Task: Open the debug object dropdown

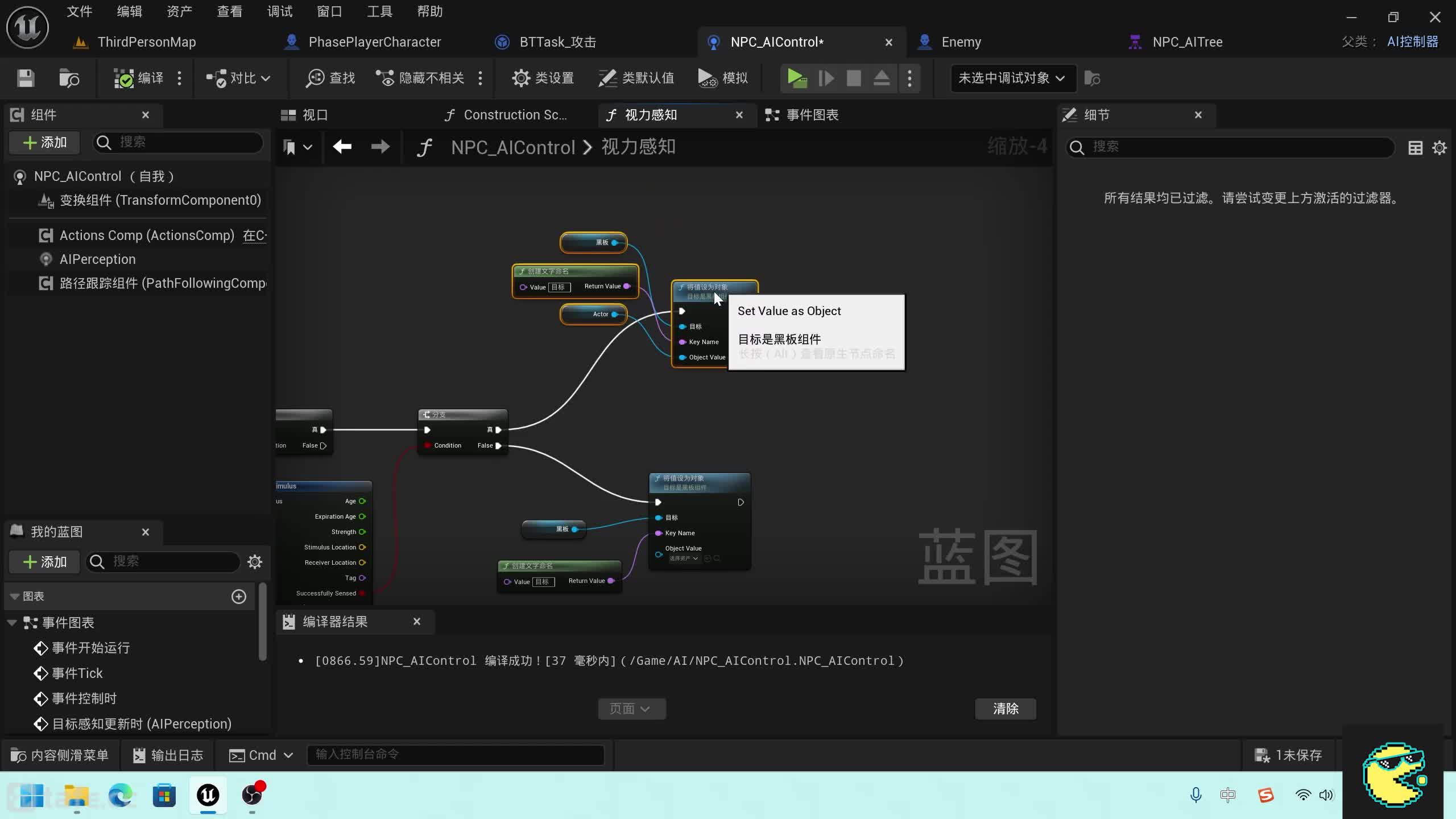Action: click(x=1012, y=78)
